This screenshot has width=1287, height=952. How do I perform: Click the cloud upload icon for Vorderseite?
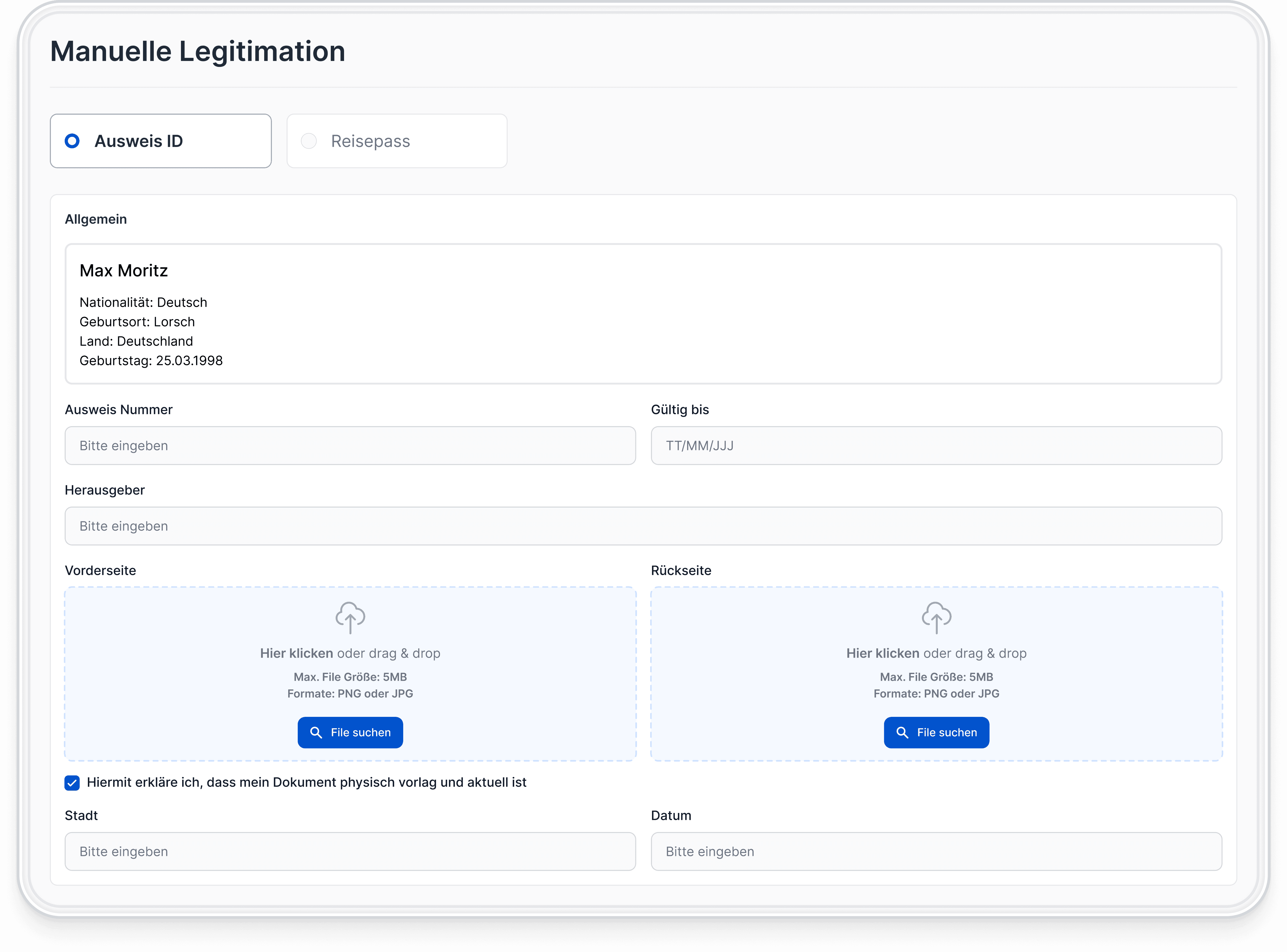coord(350,617)
